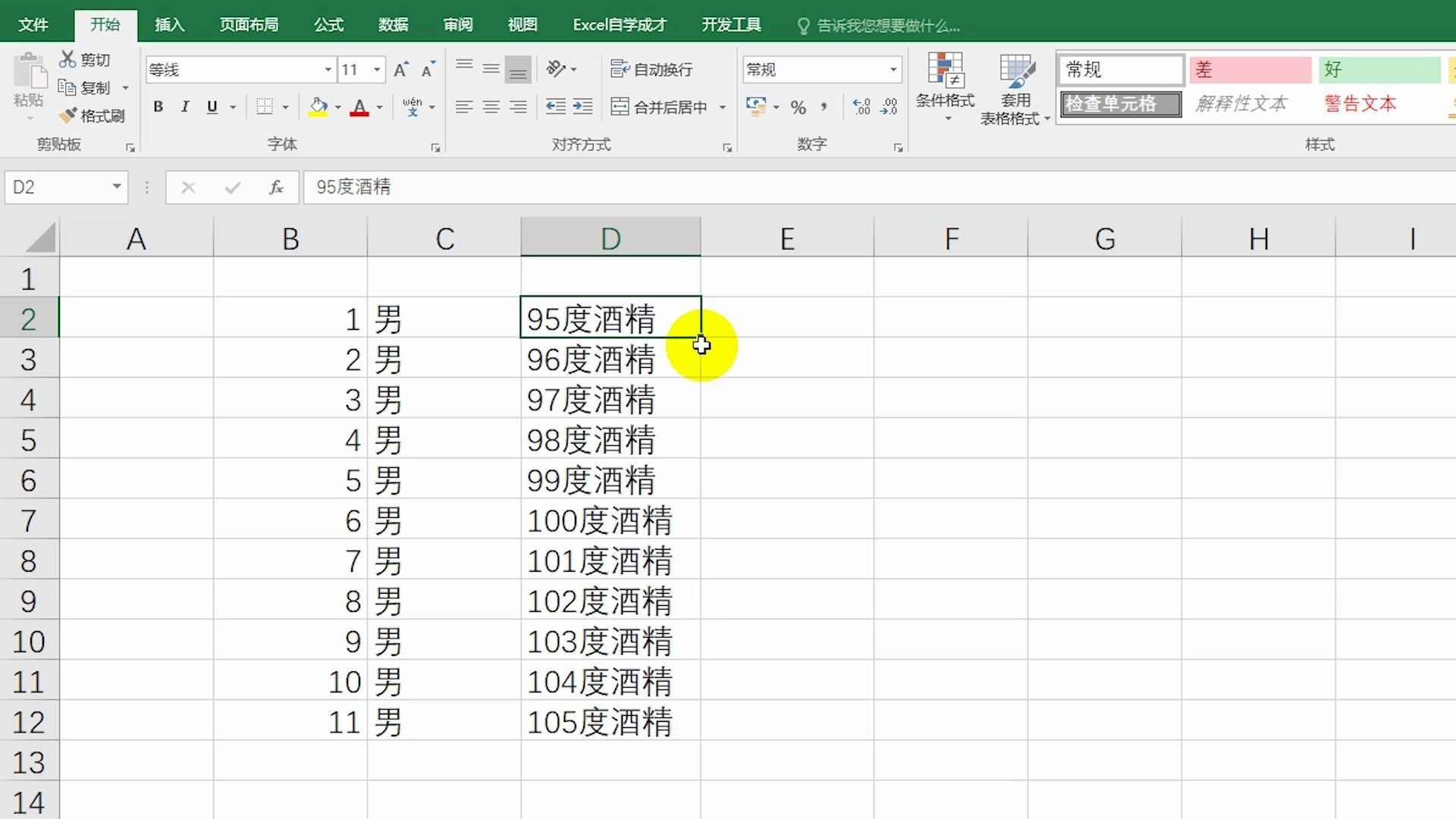This screenshot has width=1456, height=819.
Task: Click the Cut (剪切) scissors icon
Action: 68,59
